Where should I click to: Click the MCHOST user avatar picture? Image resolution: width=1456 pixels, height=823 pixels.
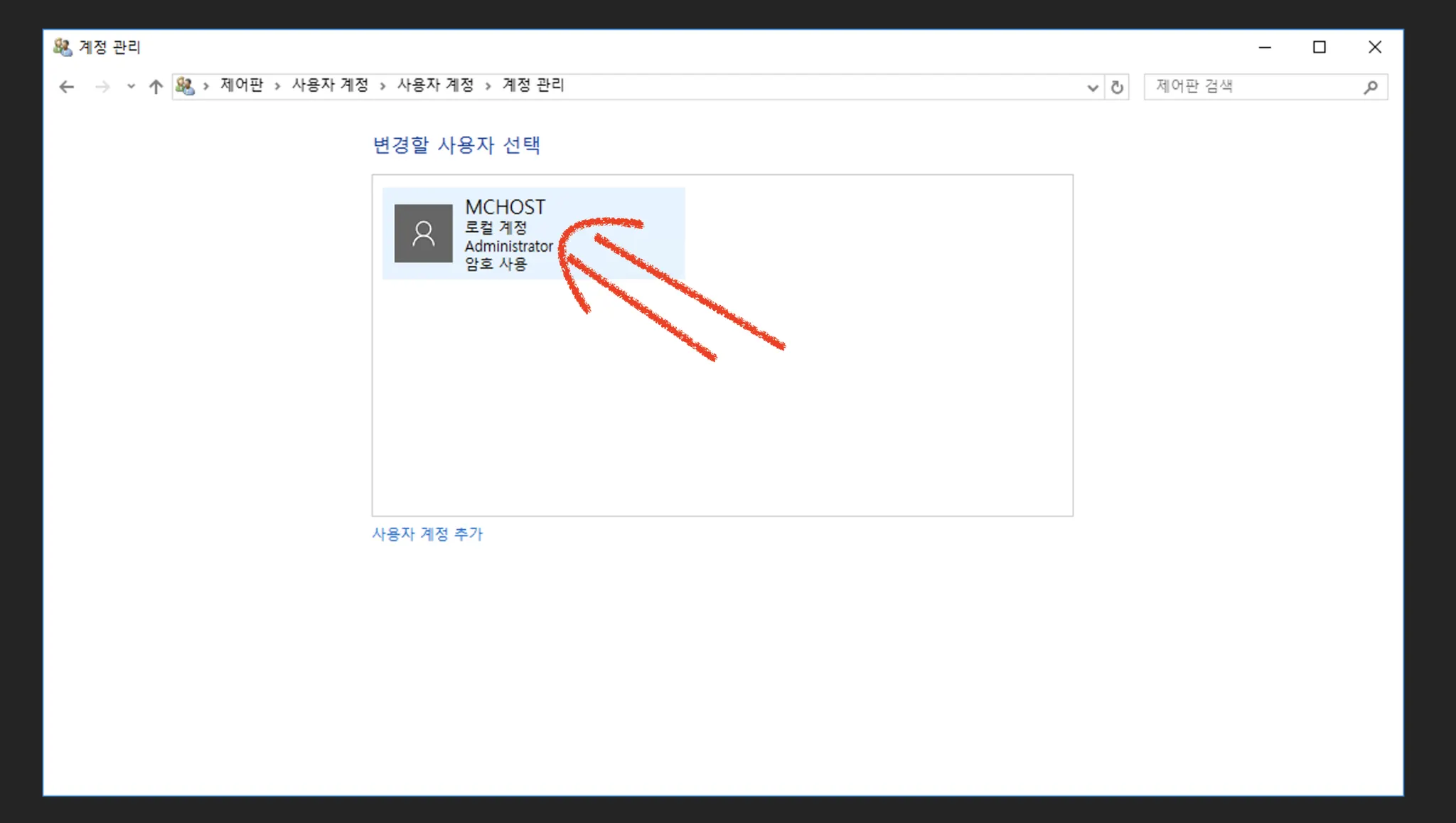pos(423,233)
